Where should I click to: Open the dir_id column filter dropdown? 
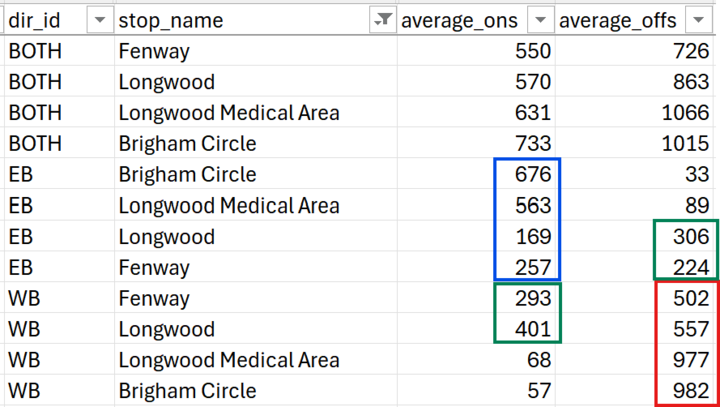pos(100,20)
